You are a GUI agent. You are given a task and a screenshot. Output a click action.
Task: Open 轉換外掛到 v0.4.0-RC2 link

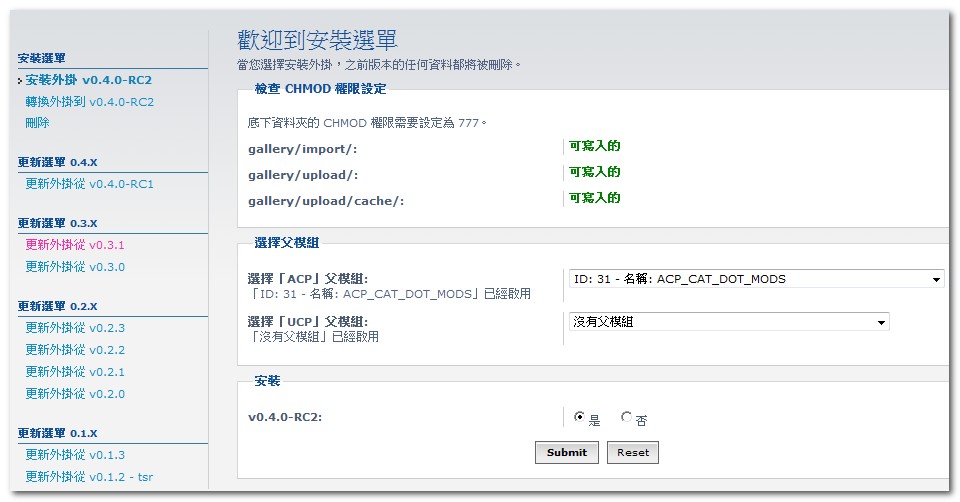tap(89, 102)
